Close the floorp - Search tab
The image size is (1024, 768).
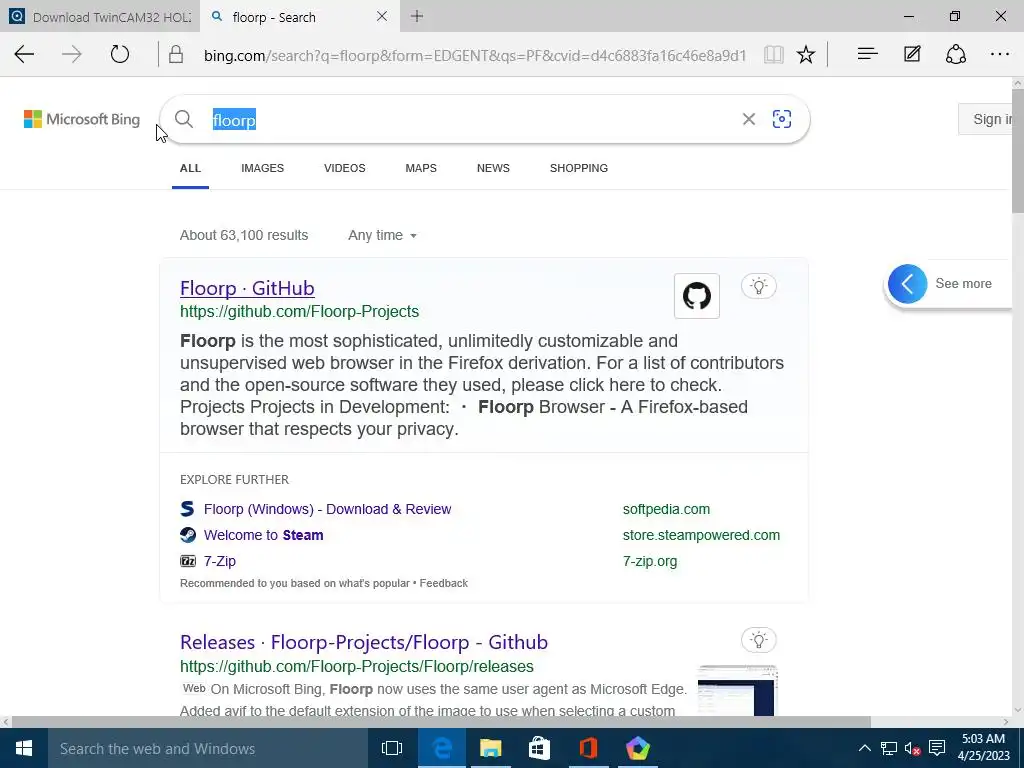[382, 16]
